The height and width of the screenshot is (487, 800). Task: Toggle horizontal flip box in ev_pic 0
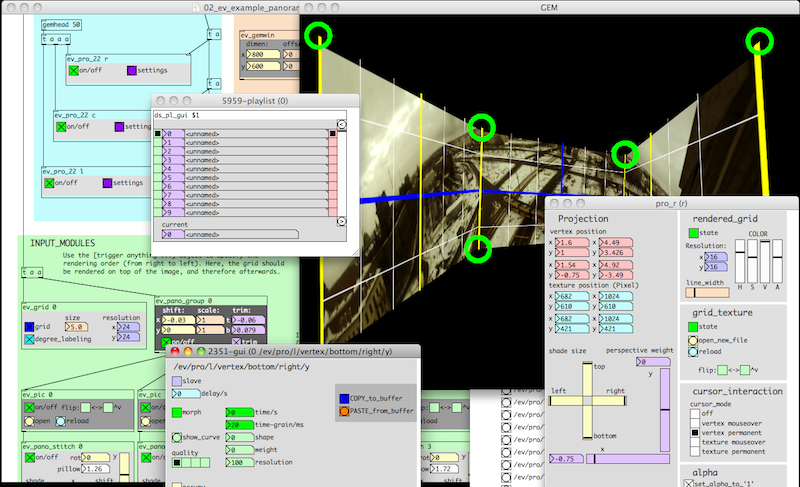[86, 407]
